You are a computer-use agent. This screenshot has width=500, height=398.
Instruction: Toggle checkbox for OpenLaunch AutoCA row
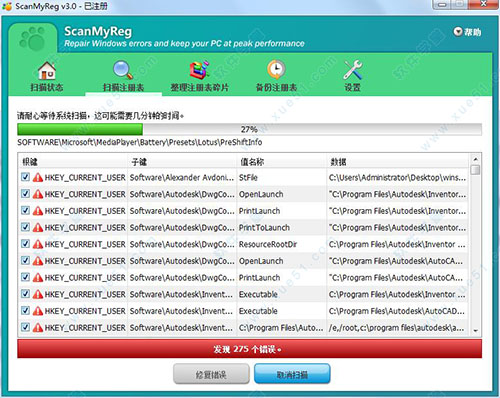[25, 260]
